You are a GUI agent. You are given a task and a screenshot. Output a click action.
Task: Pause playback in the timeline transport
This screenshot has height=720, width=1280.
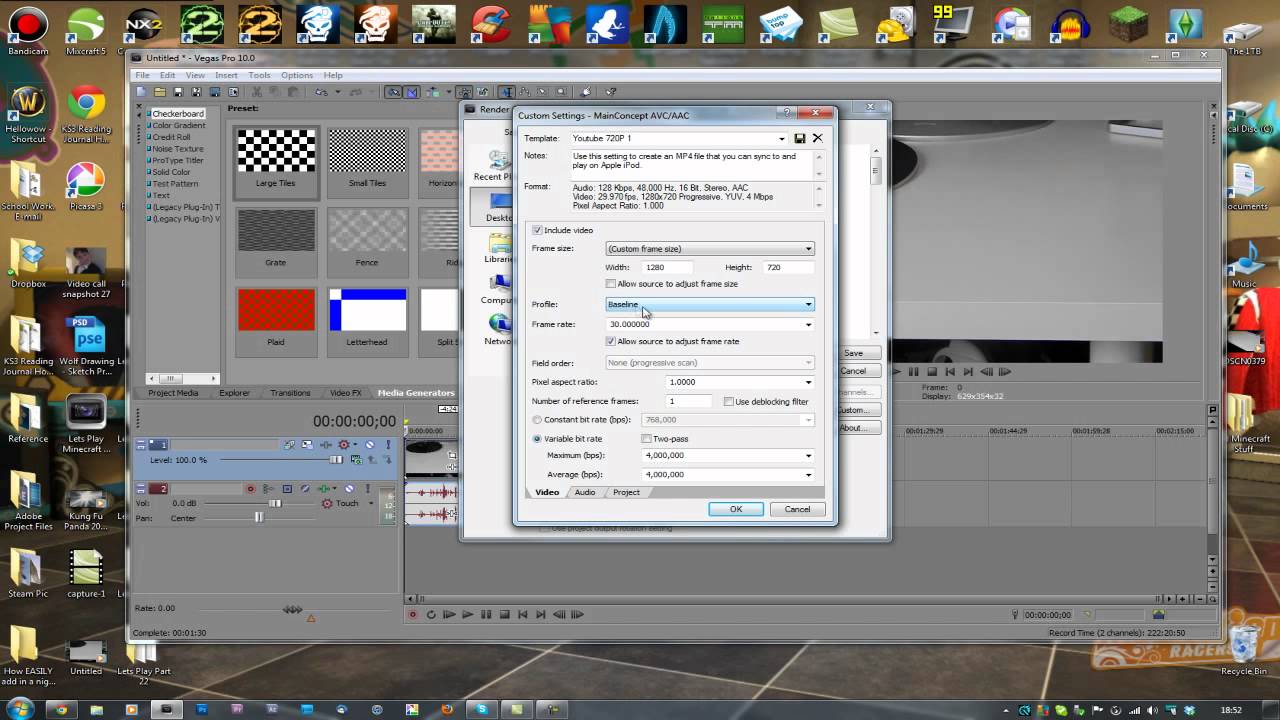[486, 614]
